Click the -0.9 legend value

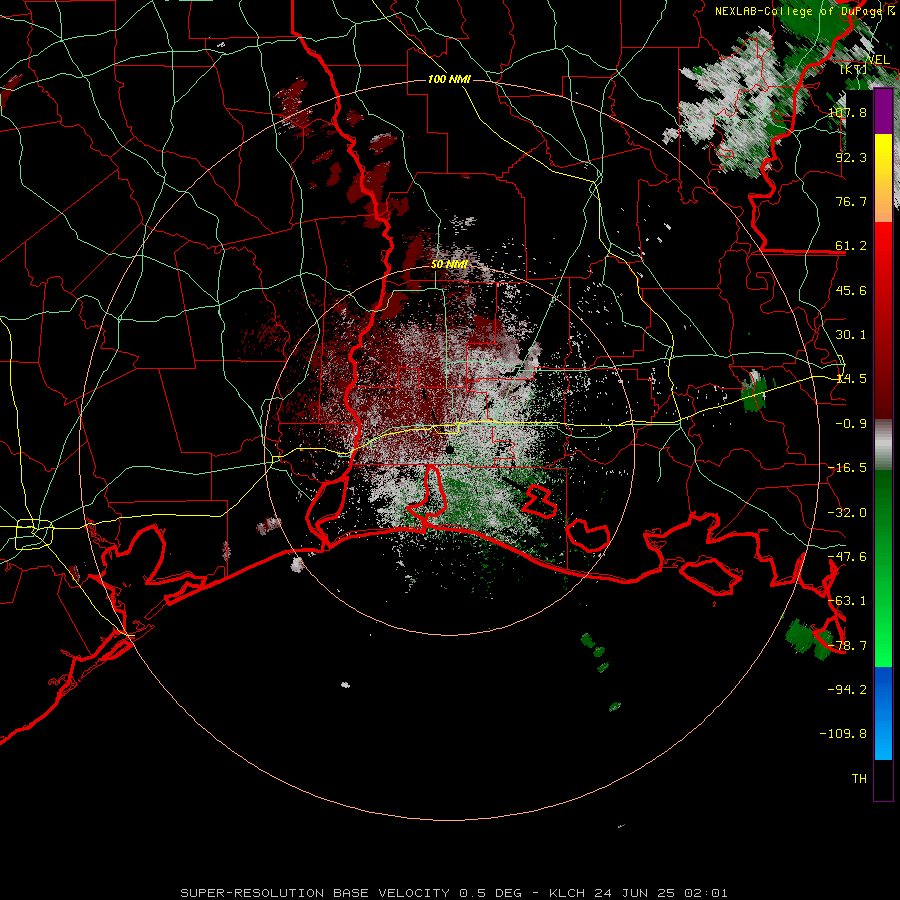pos(851,424)
